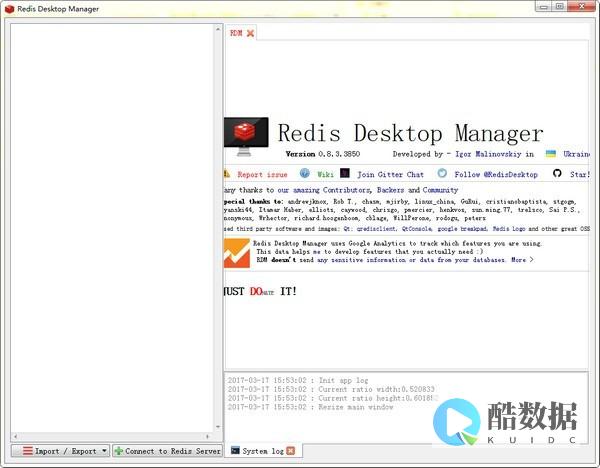600x468 pixels.
Task: Click the Version 0.8.3.3850 text
Action: (323, 154)
